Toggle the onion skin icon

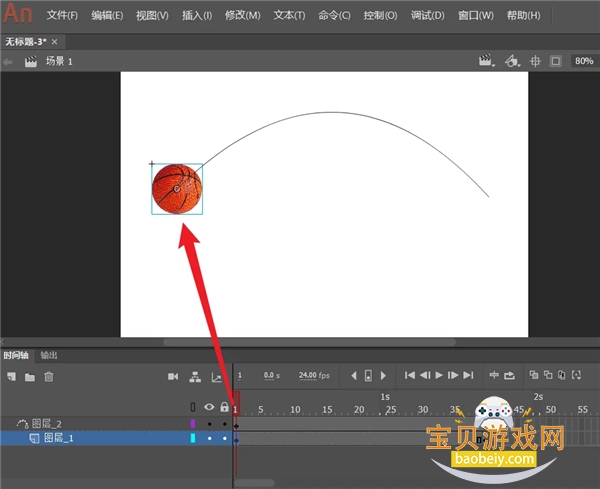coord(534,375)
